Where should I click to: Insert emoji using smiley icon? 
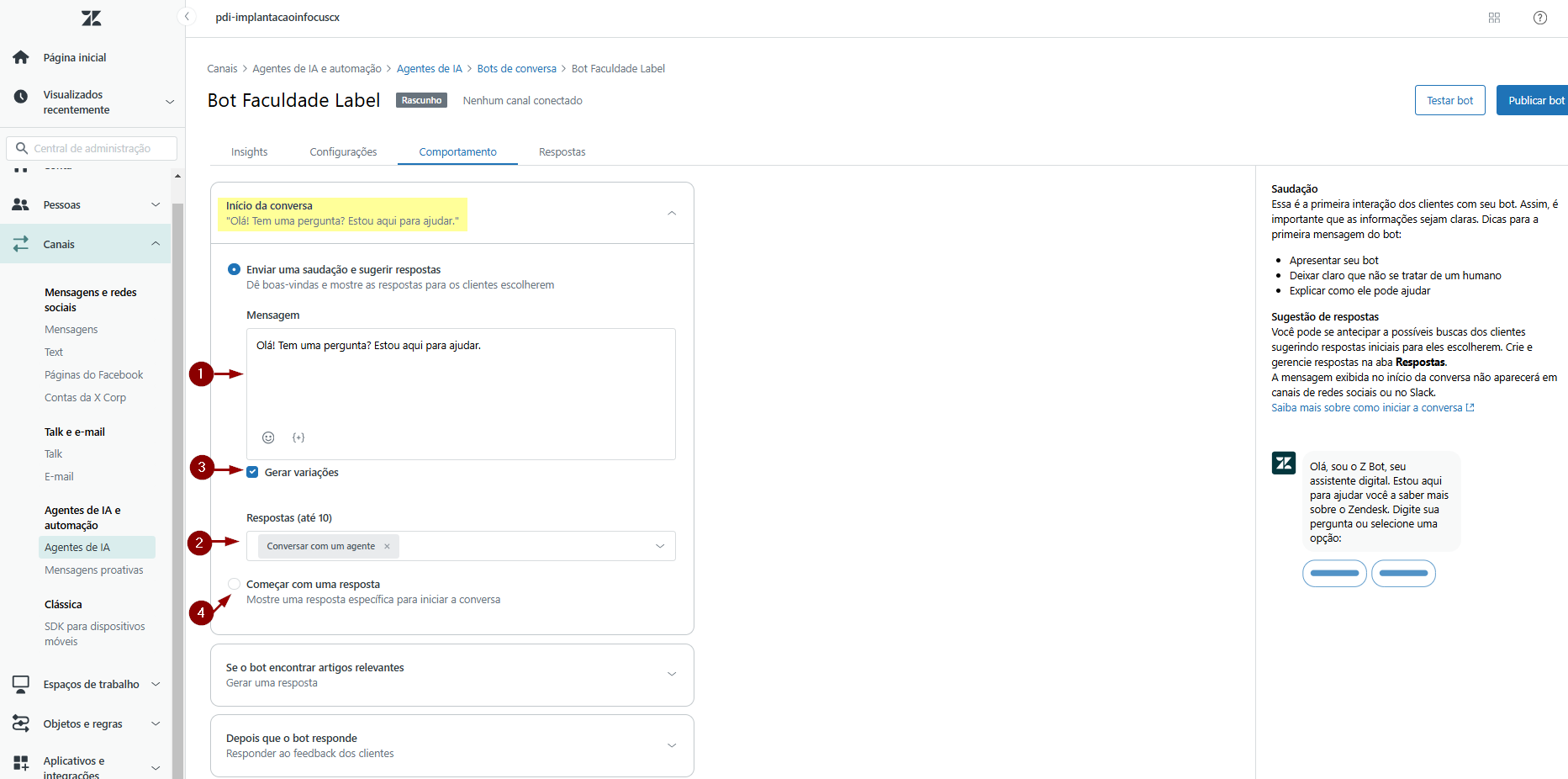point(268,437)
